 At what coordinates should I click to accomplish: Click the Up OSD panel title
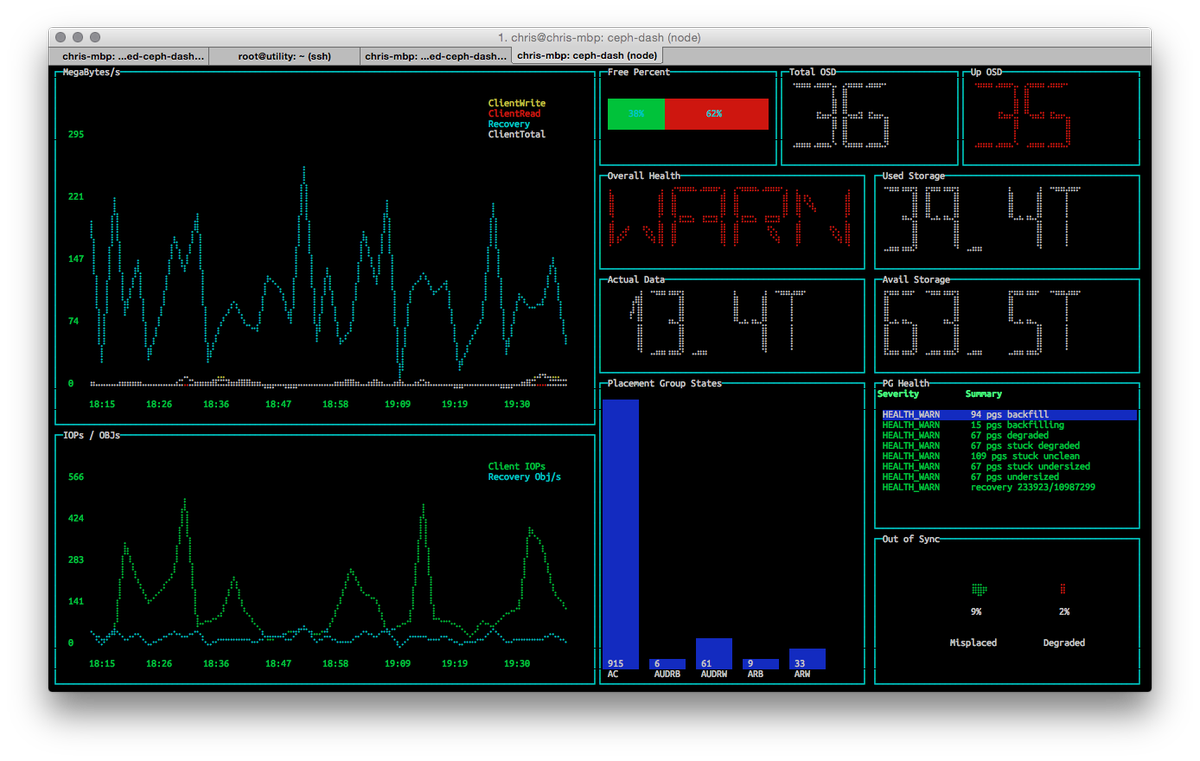(987, 72)
